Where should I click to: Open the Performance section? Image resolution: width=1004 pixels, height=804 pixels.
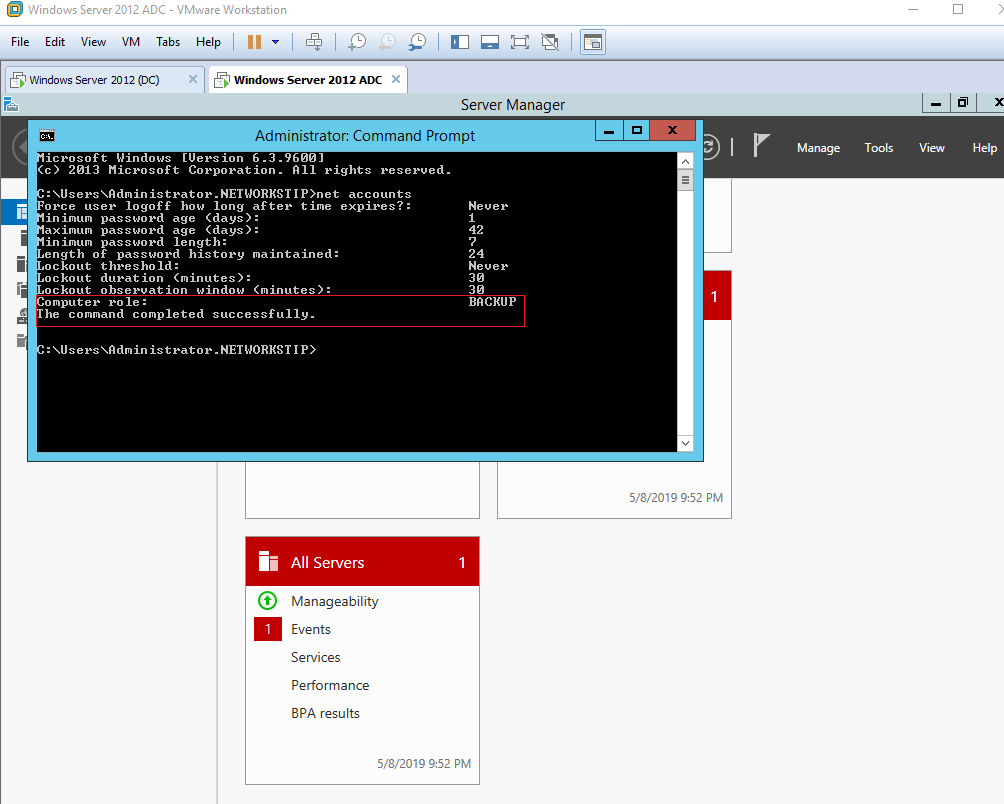(330, 685)
